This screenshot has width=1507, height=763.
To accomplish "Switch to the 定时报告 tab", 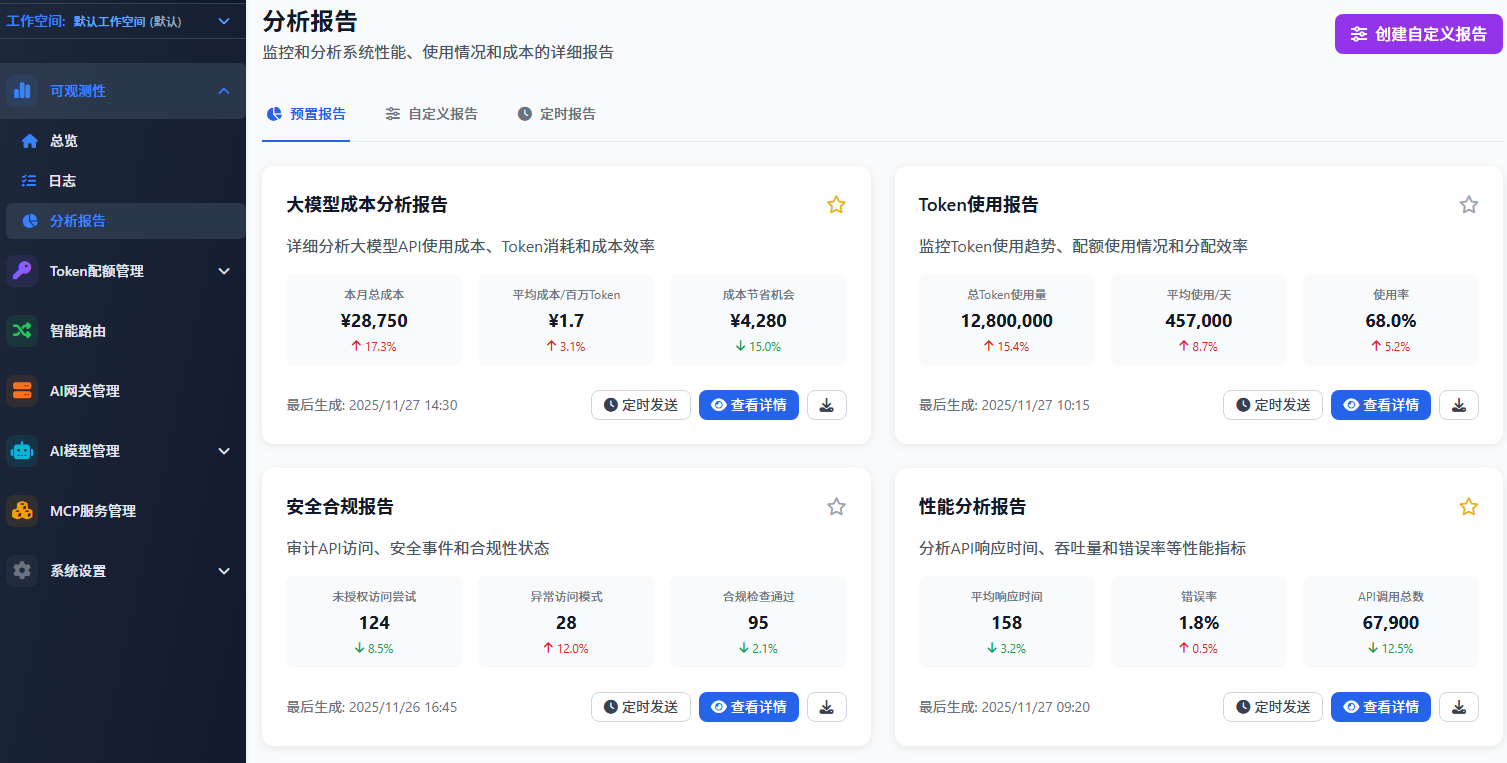I will click(x=556, y=114).
